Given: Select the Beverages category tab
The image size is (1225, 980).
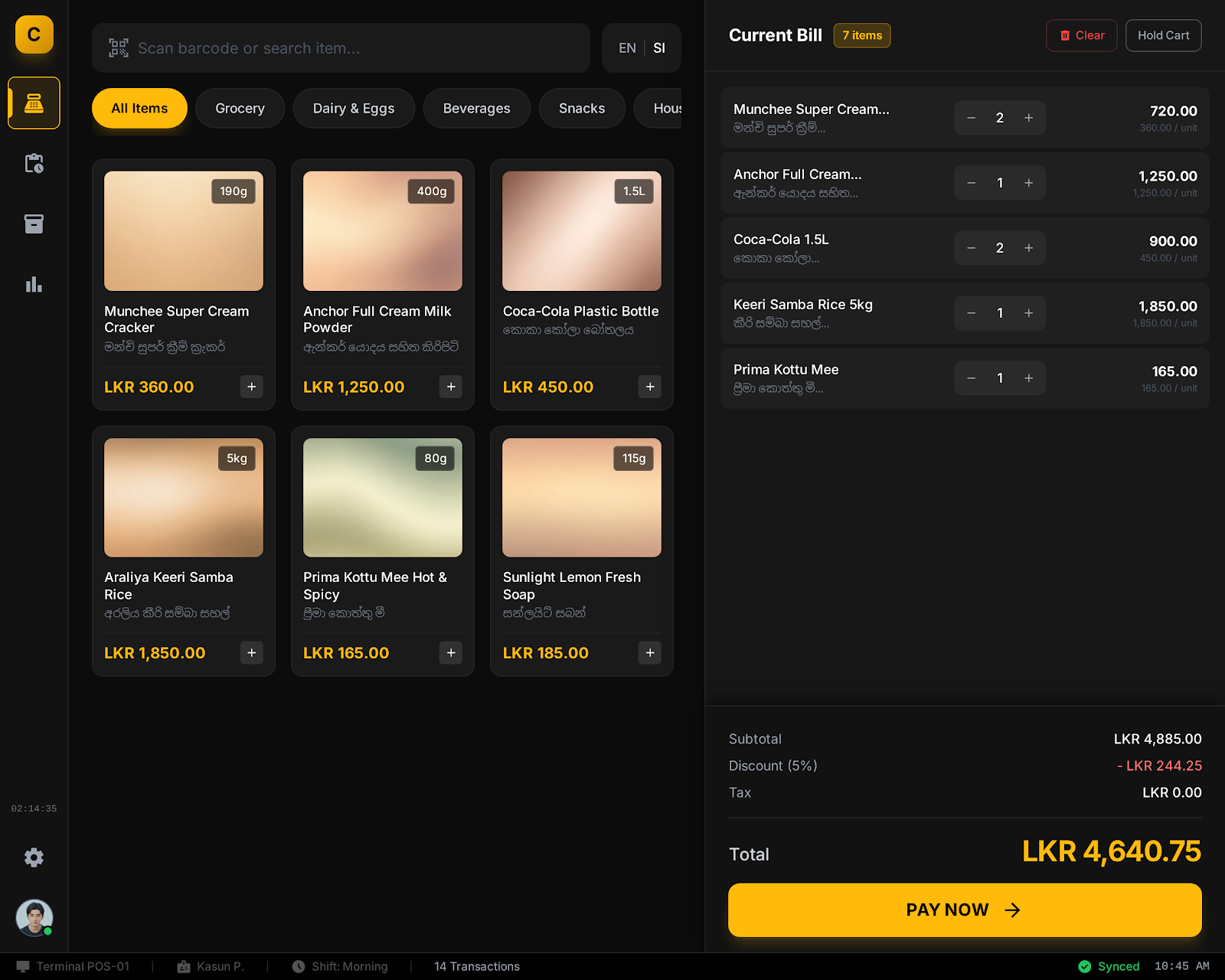Looking at the screenshot, I should pyautogui.click(x=476, y=109).
